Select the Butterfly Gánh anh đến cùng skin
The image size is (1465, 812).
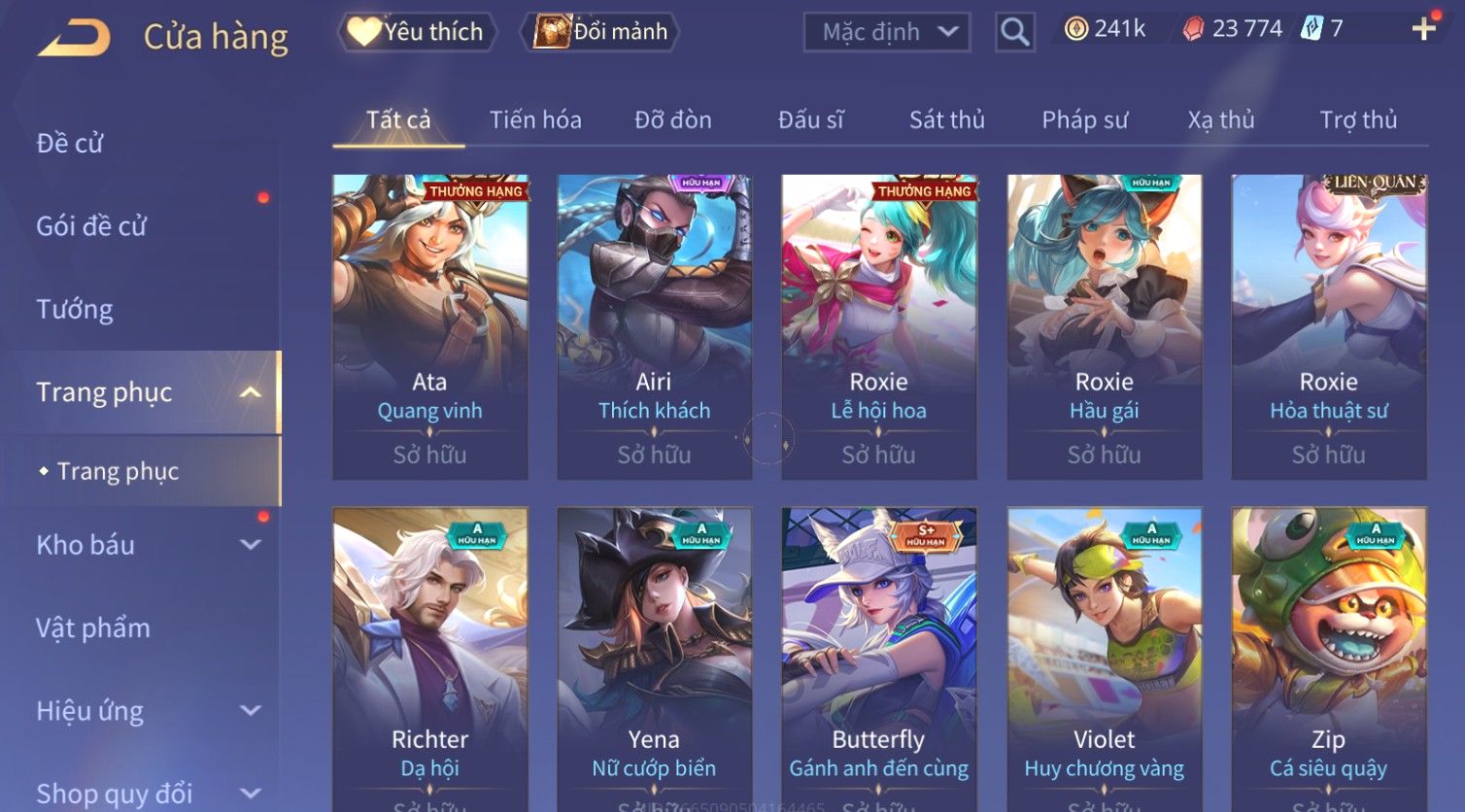point(878,660)
